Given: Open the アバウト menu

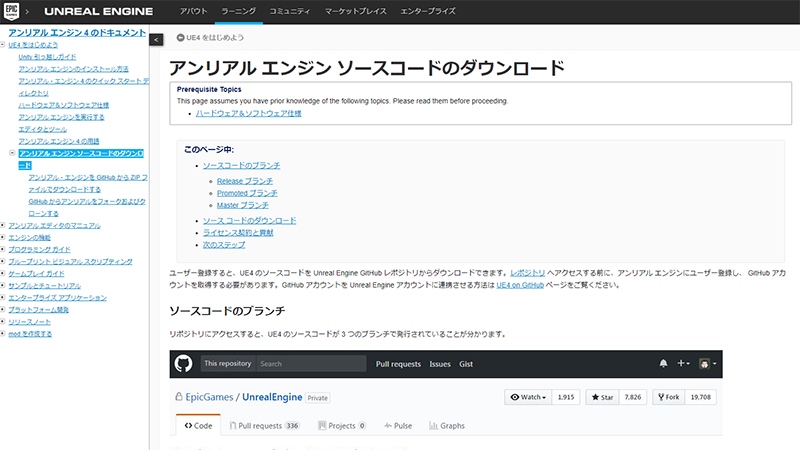Looking at the screenshot, I should point(193,11).
